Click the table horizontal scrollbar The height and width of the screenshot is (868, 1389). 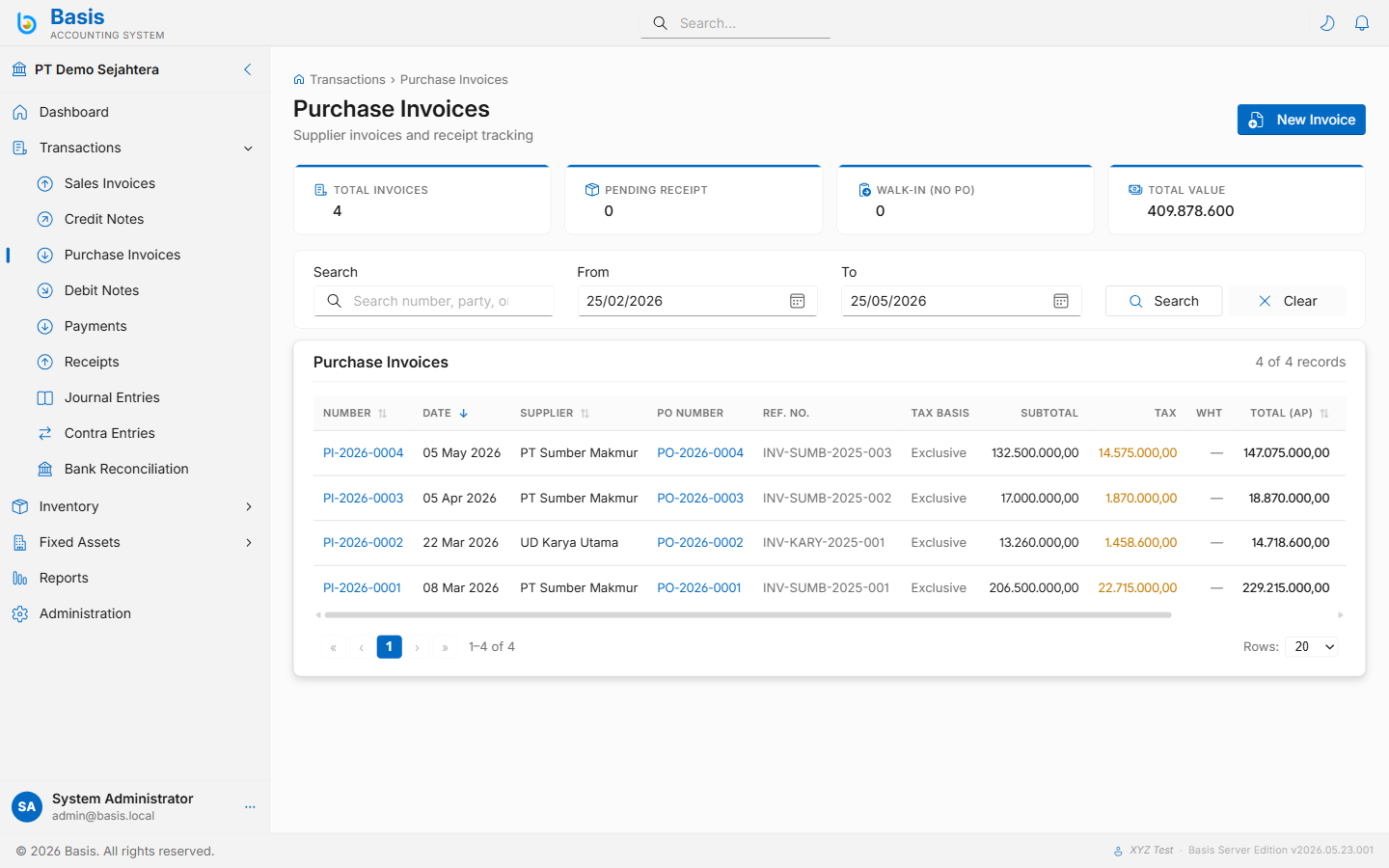748,614
